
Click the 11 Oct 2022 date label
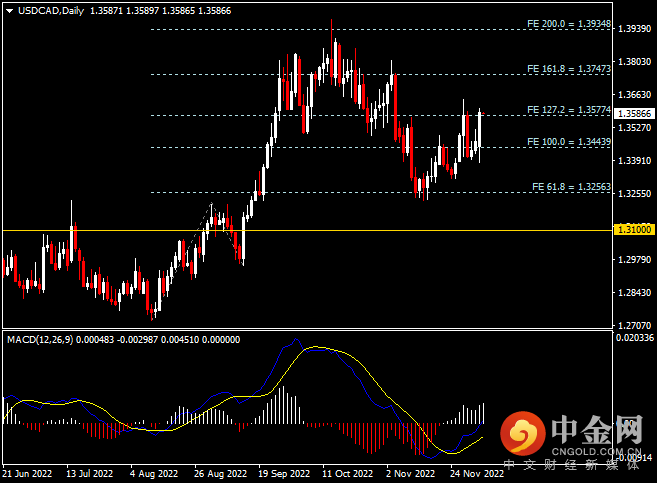(x=348, y=473)
